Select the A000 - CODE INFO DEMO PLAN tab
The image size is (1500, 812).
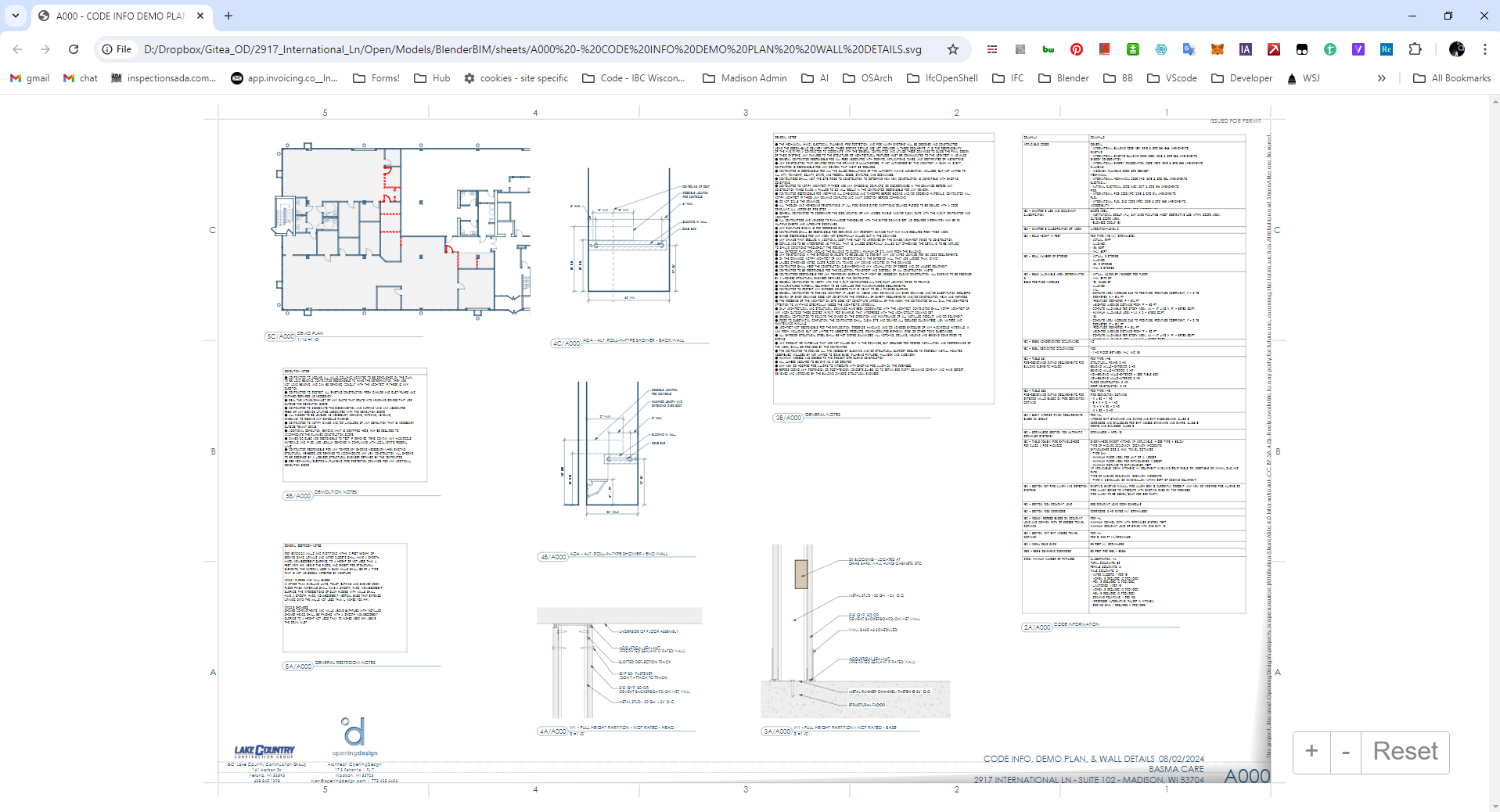[x=117, y=16]
